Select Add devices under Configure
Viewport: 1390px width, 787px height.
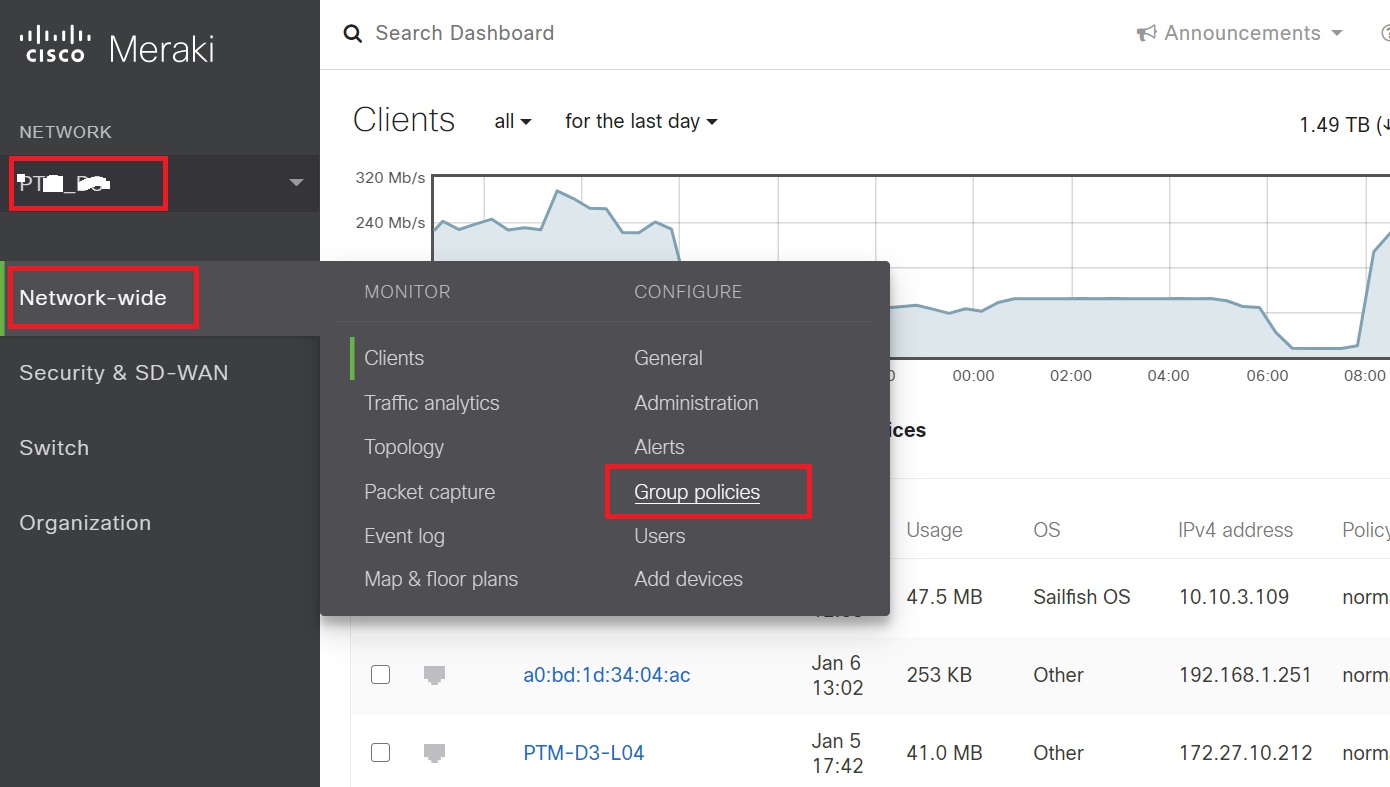[688, 579]
